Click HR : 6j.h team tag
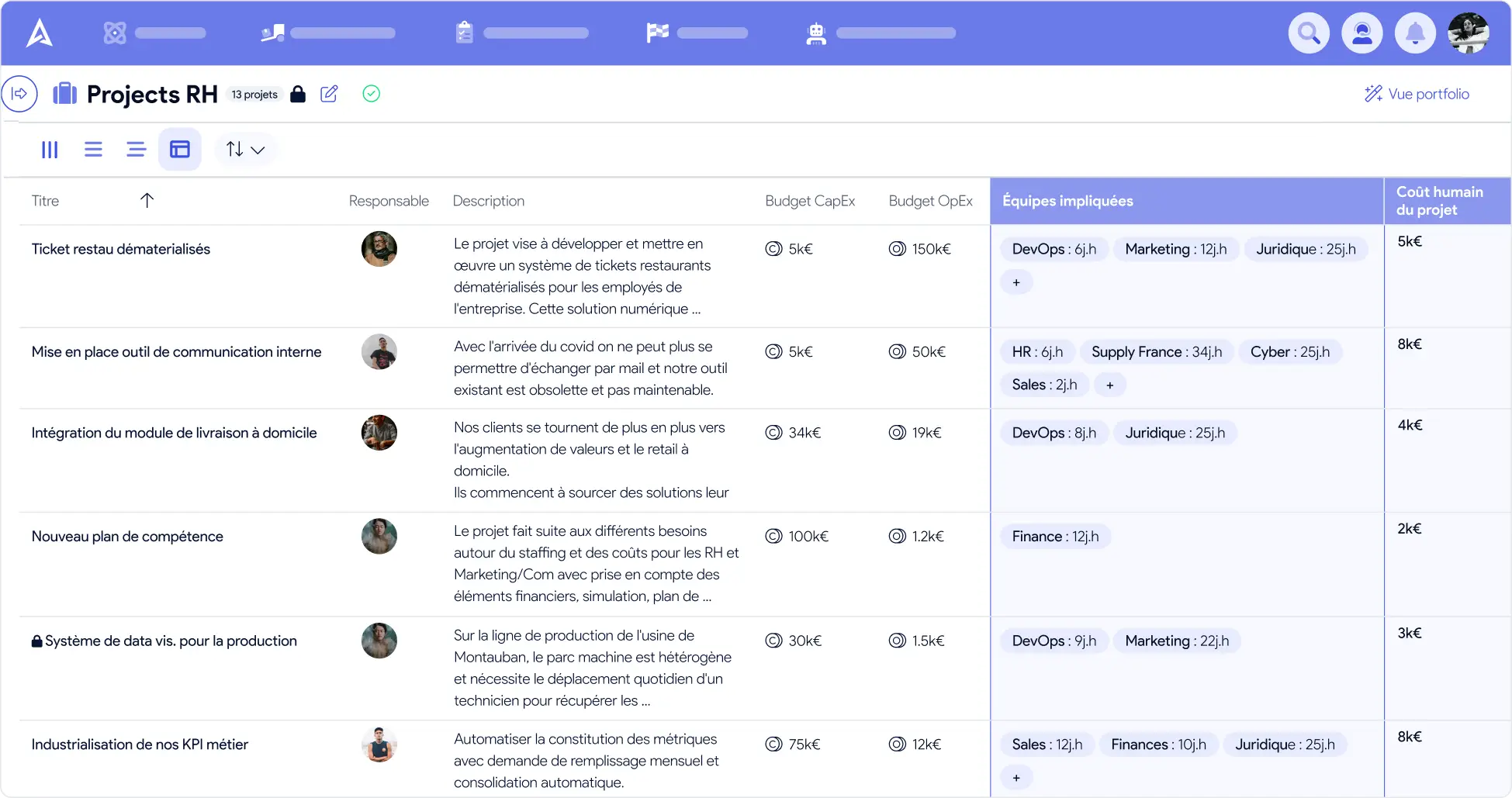 tap(1037, 352)
